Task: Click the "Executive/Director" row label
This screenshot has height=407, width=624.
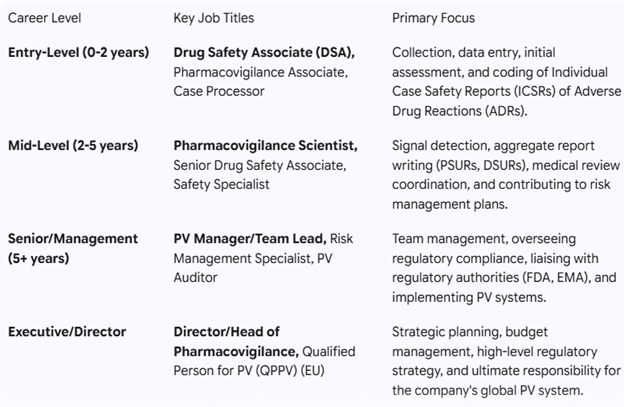Action: pyautogui.click(x=65, y=332)
